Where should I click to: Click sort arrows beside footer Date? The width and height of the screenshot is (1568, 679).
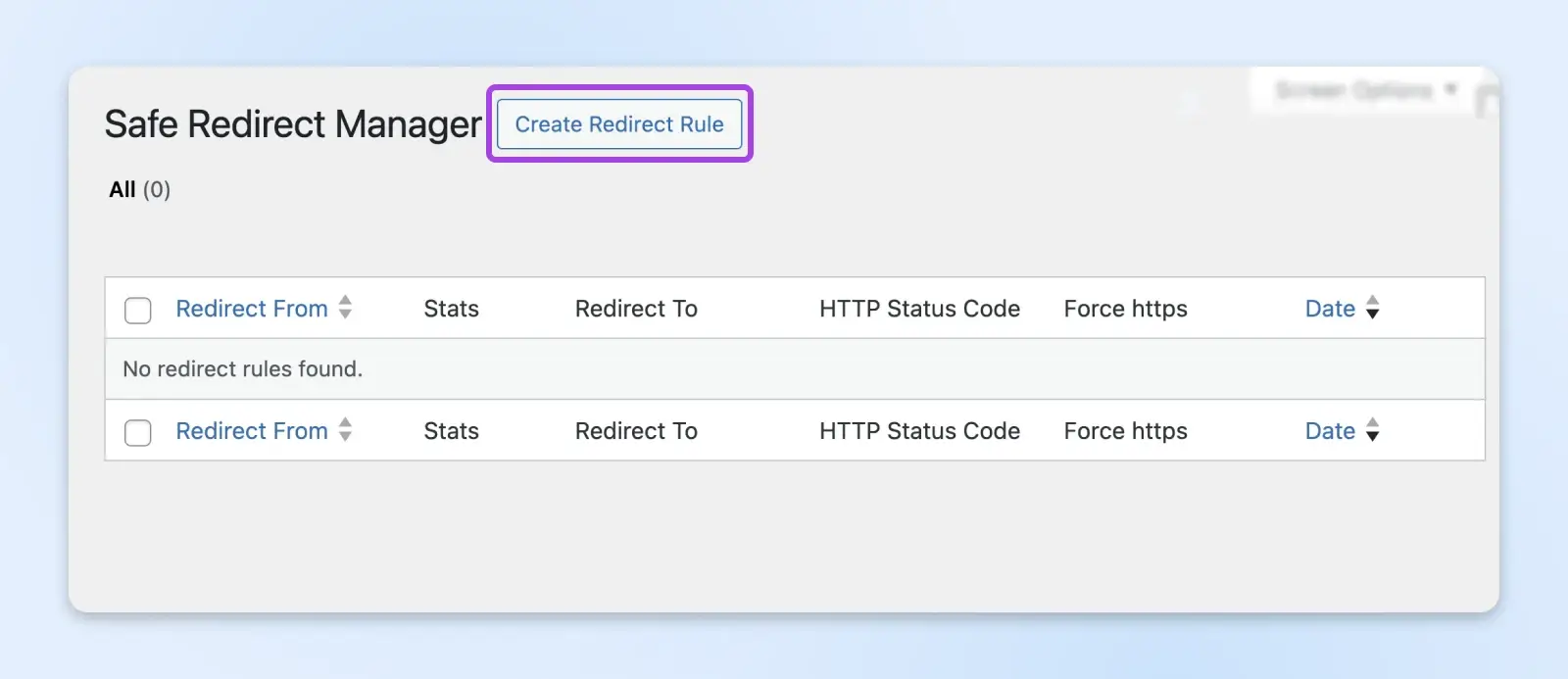coord(1373,430)
